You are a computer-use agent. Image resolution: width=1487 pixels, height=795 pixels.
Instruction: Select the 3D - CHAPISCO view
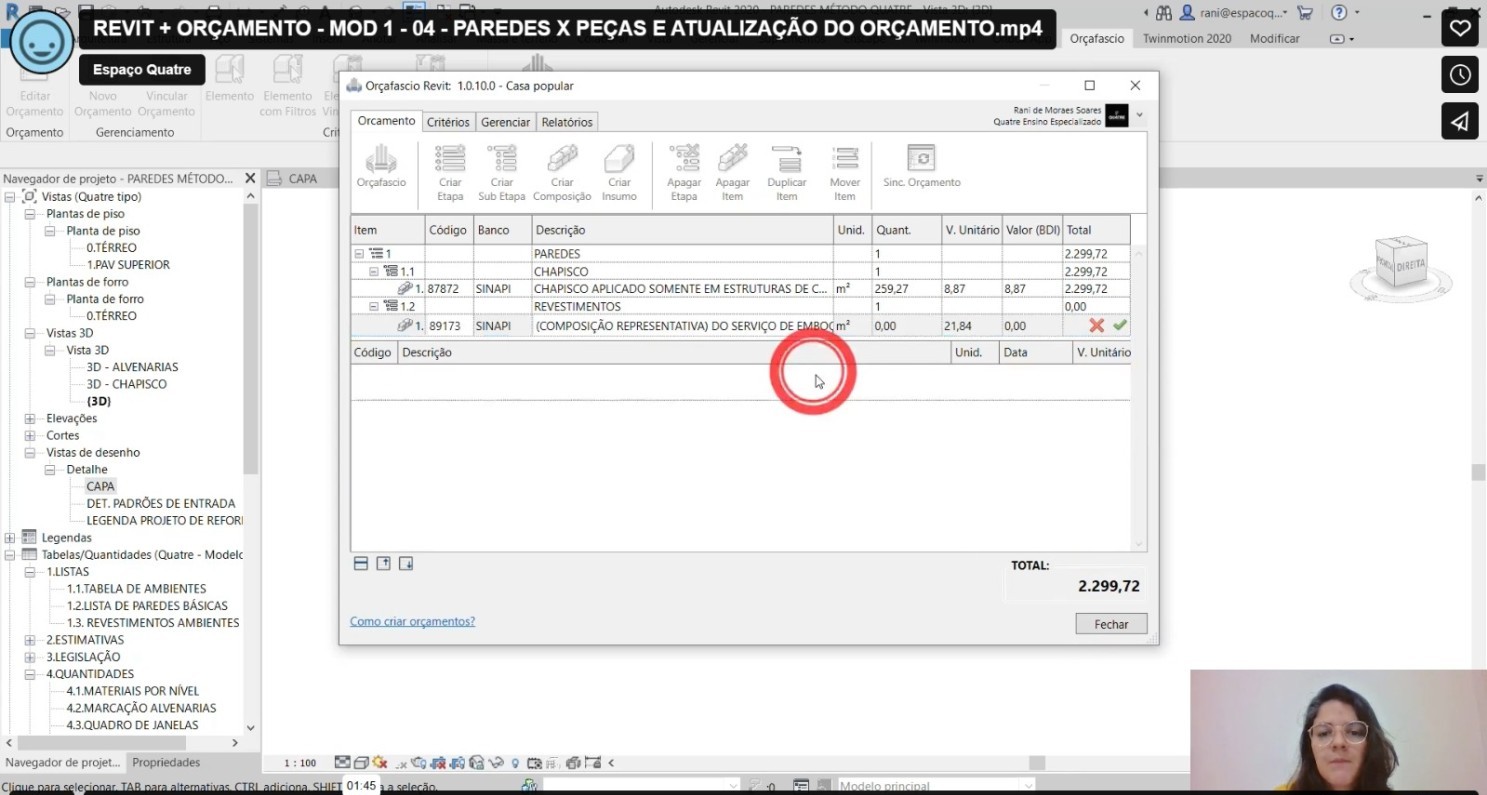[x=126, y=384]
